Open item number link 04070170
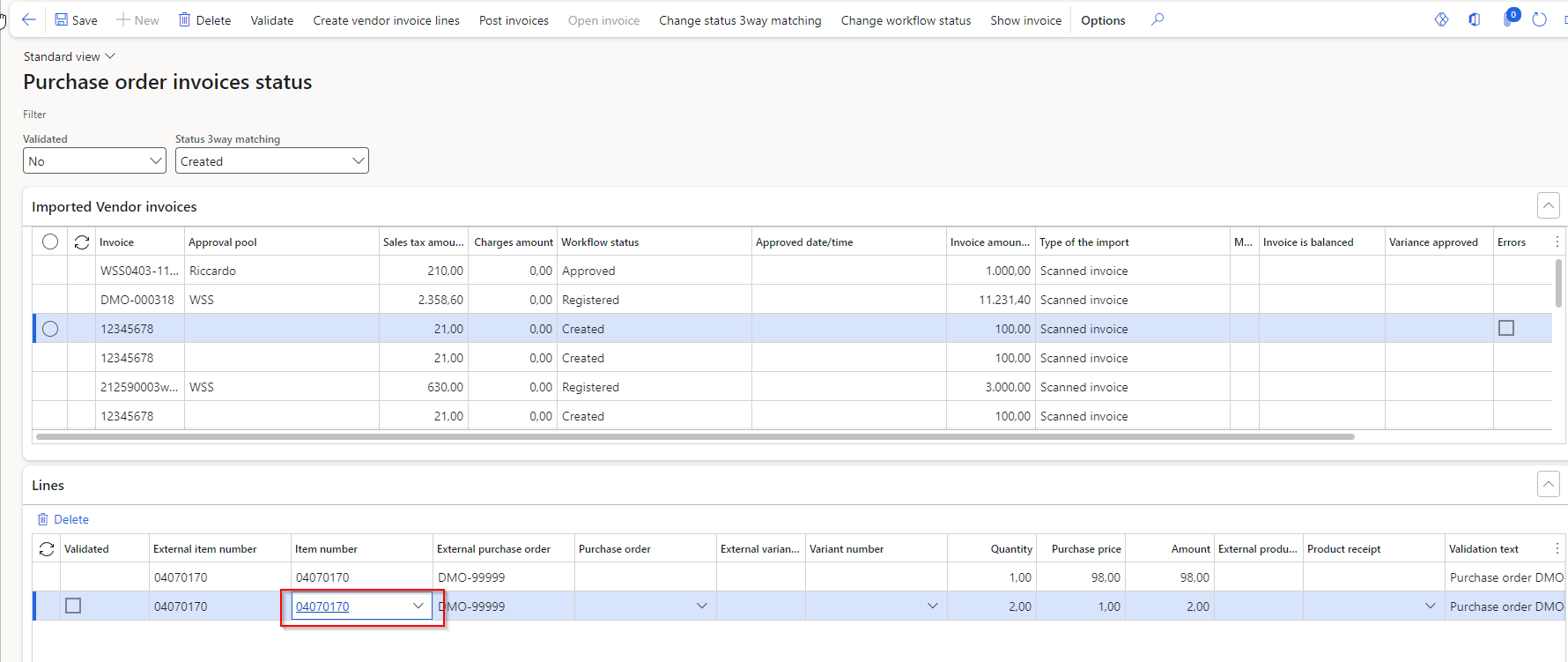 pyautogui.click(x=322, y=606)
